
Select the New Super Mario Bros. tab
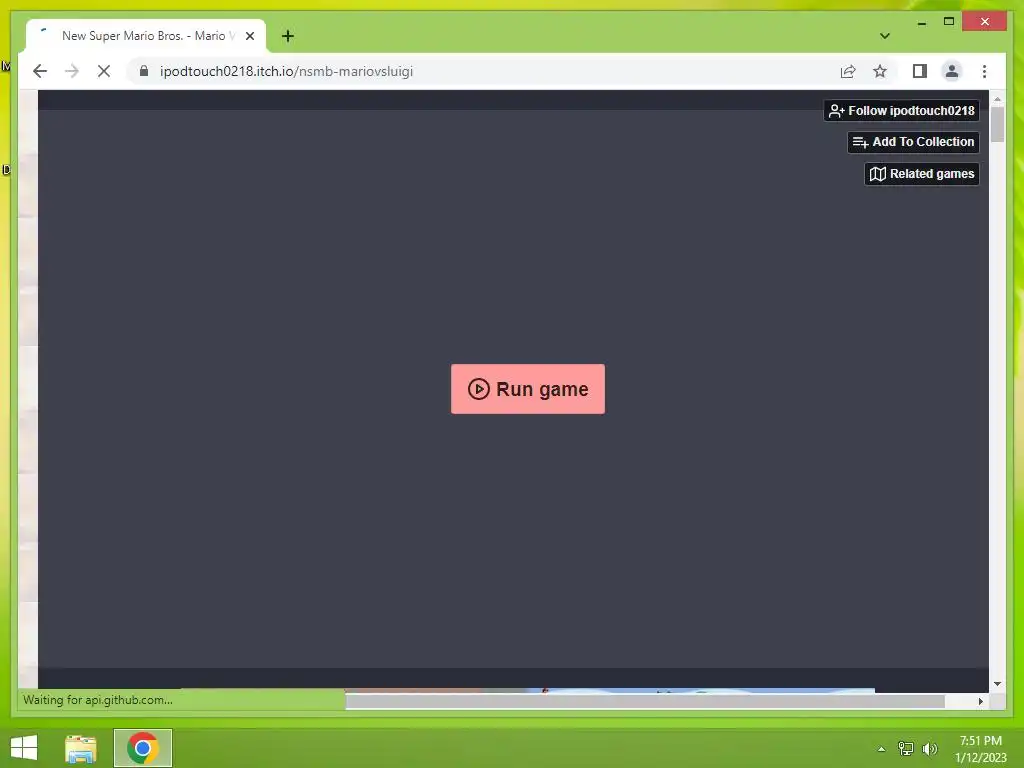tap(146, 37)
